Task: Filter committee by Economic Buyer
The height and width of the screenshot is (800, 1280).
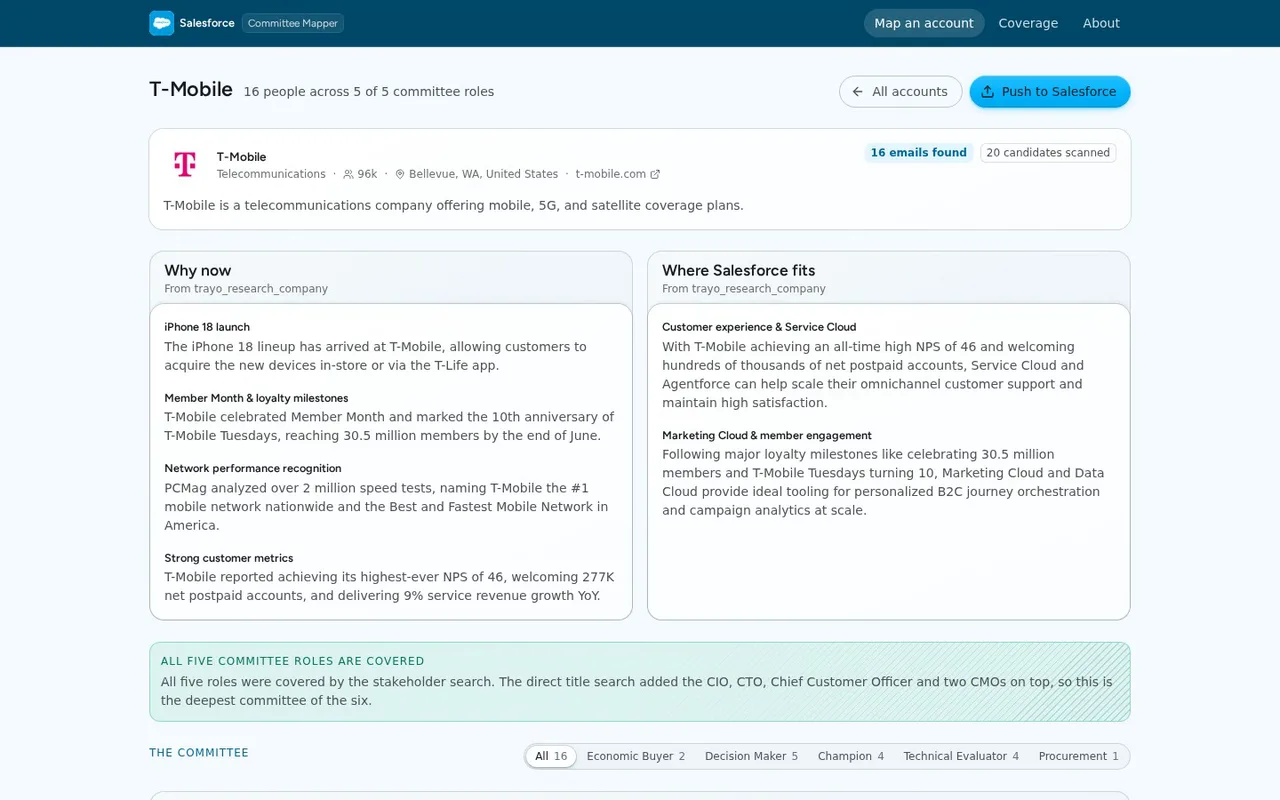Action: 636,756
